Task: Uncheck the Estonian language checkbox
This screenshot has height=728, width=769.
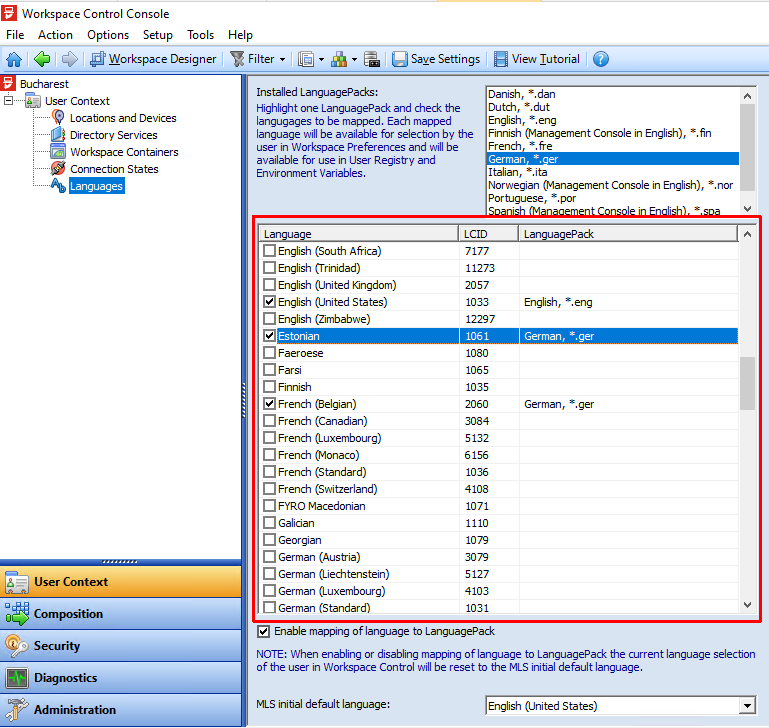Action: point(269,336)
